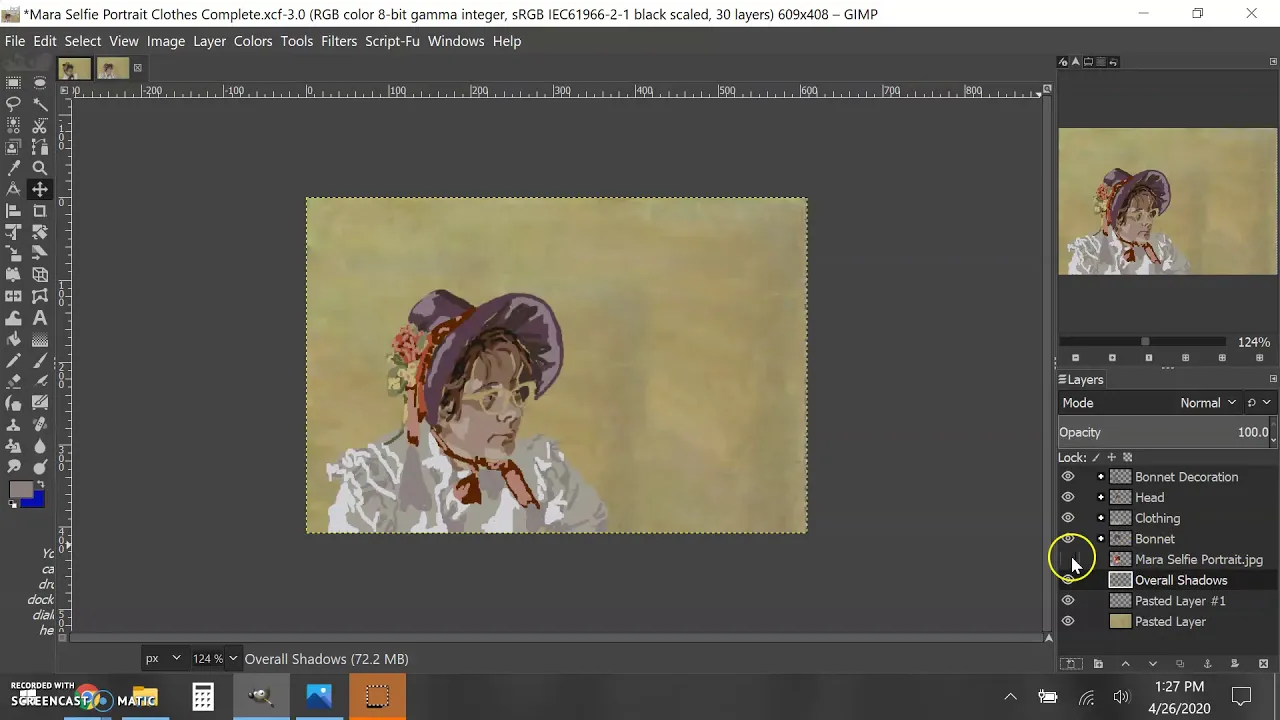Screen dimensions: 1280x720
Task: Select the Bonnet layer
Action: tap(1155, 539)
